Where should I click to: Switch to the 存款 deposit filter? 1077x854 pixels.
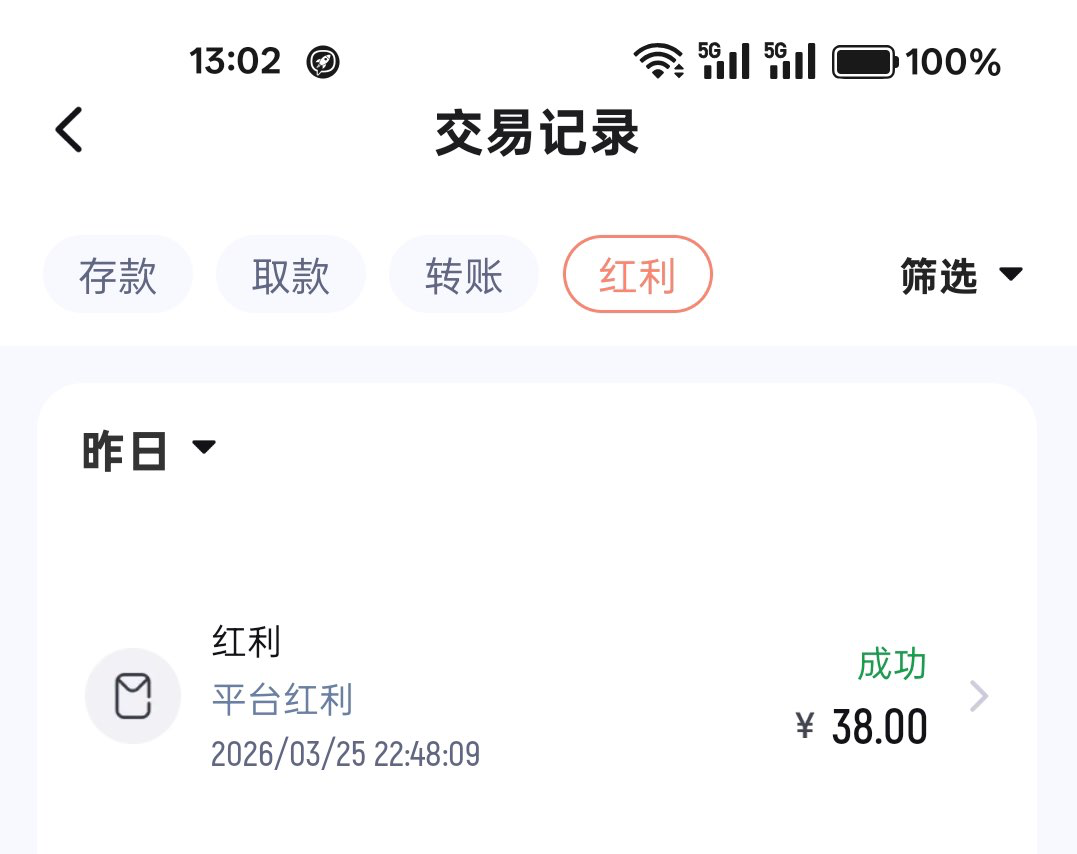coord(118,275)
